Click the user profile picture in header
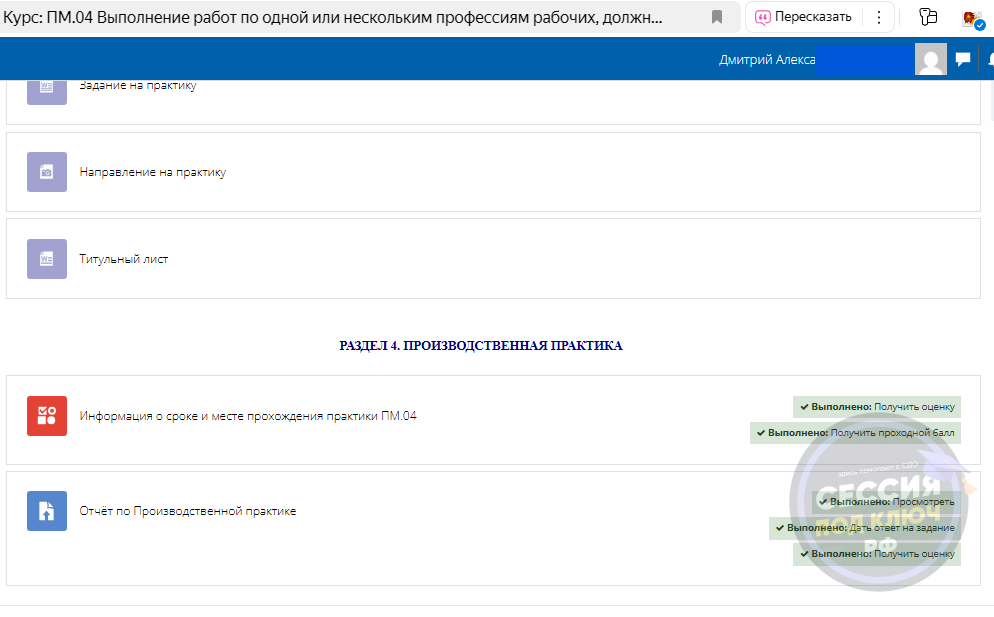Screen dimensions: 994x617 [930, 59]
